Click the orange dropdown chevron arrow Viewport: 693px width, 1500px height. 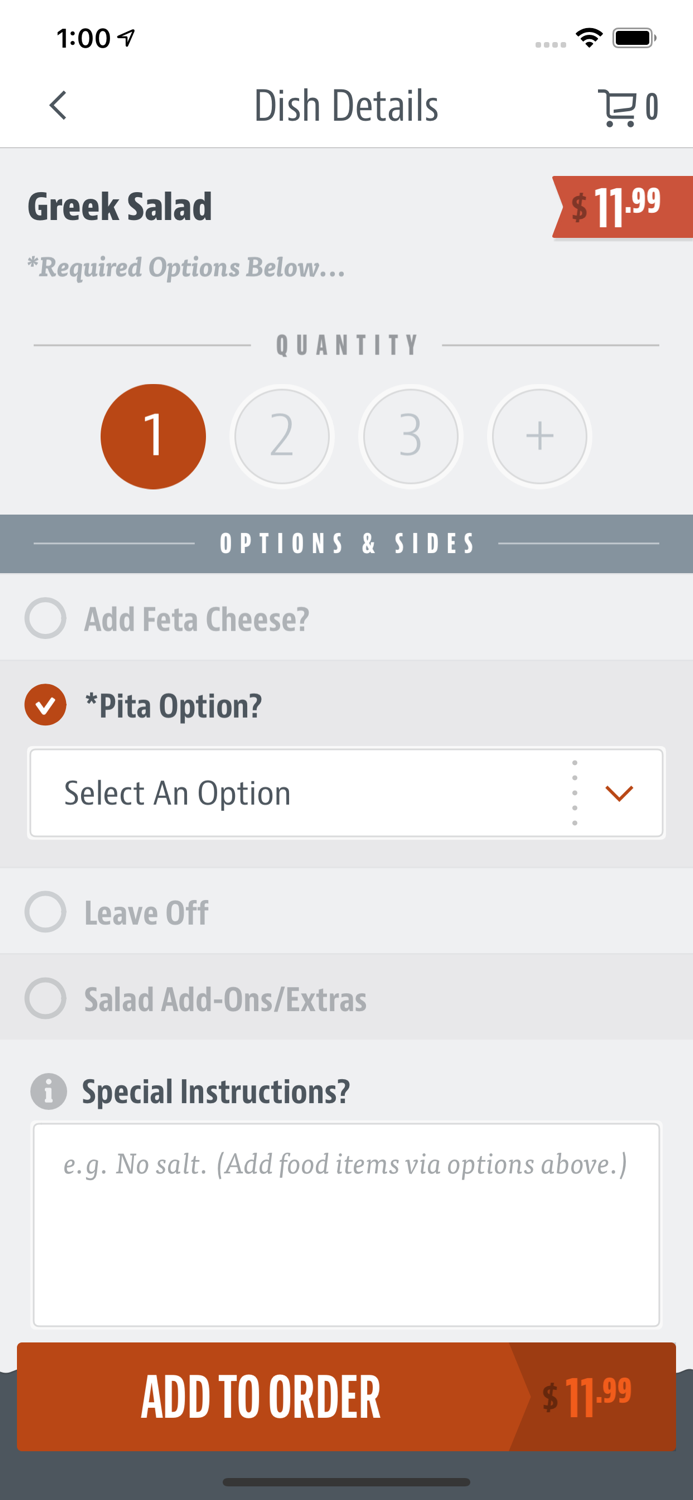[x=620, y=793]
